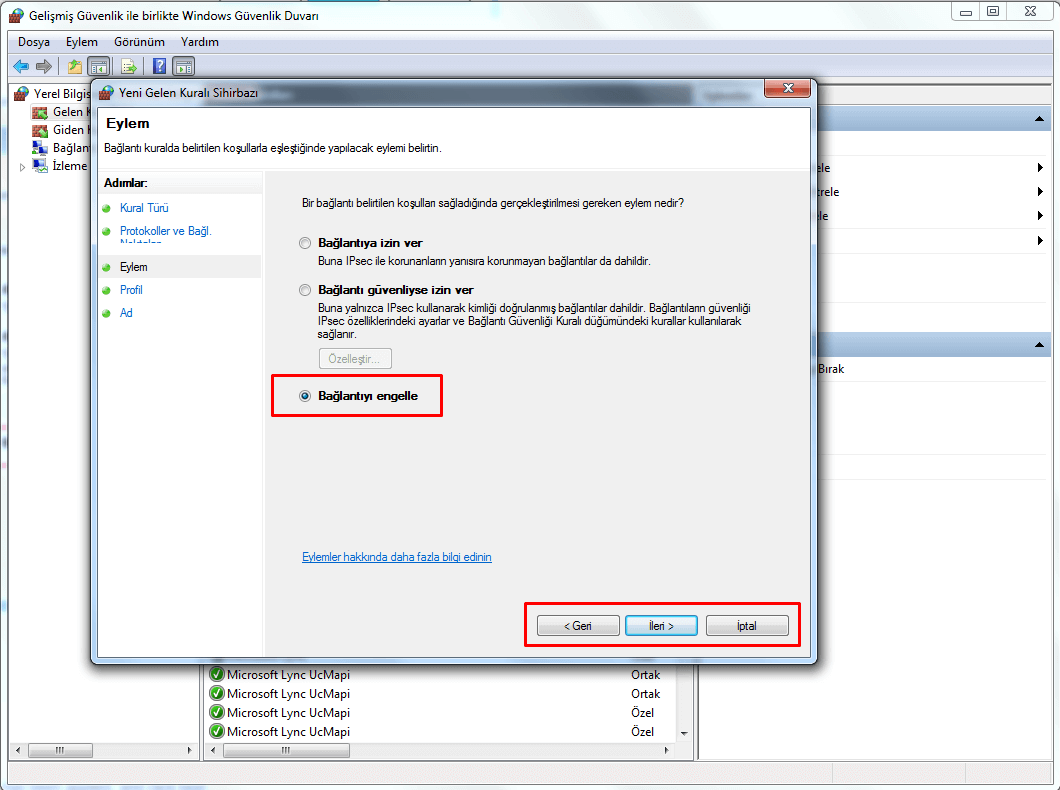Toggle the show/hide console tree toolbar icon
The image size is (1060, 790).
[98, 66]
